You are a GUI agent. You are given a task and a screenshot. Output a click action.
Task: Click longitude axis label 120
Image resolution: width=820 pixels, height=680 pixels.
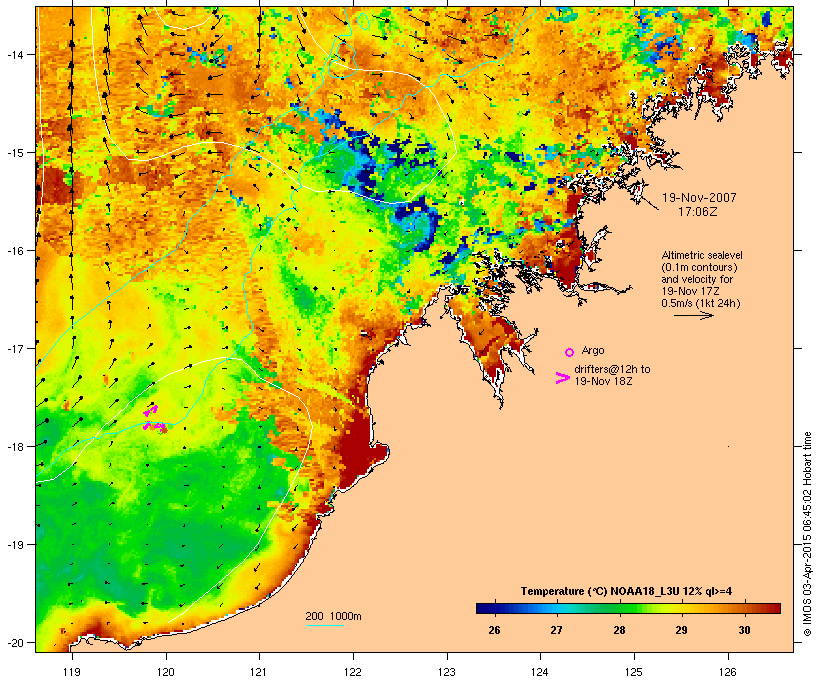[x=166, y=672]
